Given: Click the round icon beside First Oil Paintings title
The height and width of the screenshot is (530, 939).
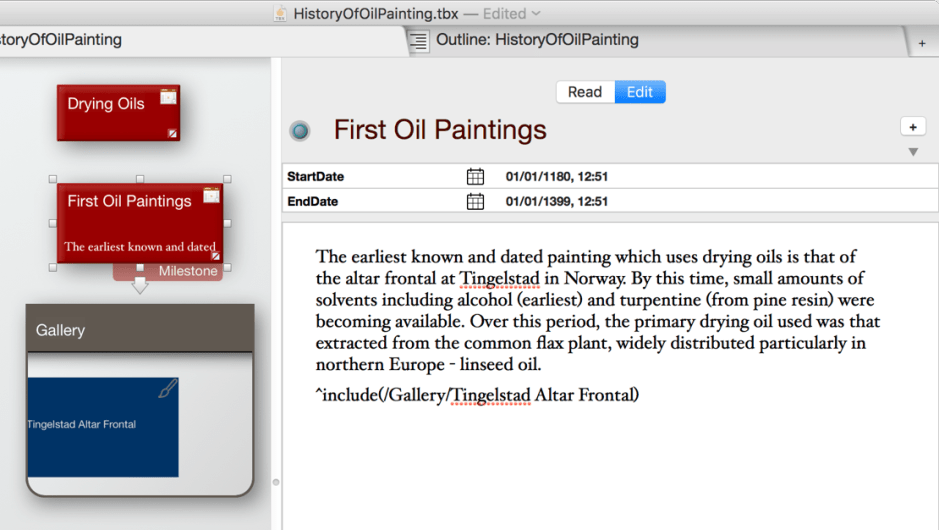Looking at the screenshot, I should tap(299, 131).
